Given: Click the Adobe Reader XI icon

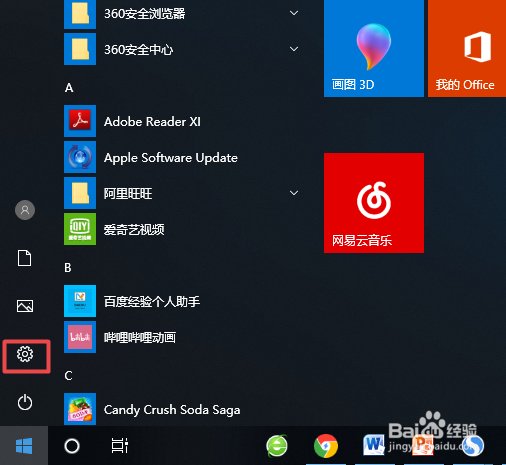Looking at the screenshot, I should [x=80, y=121].
